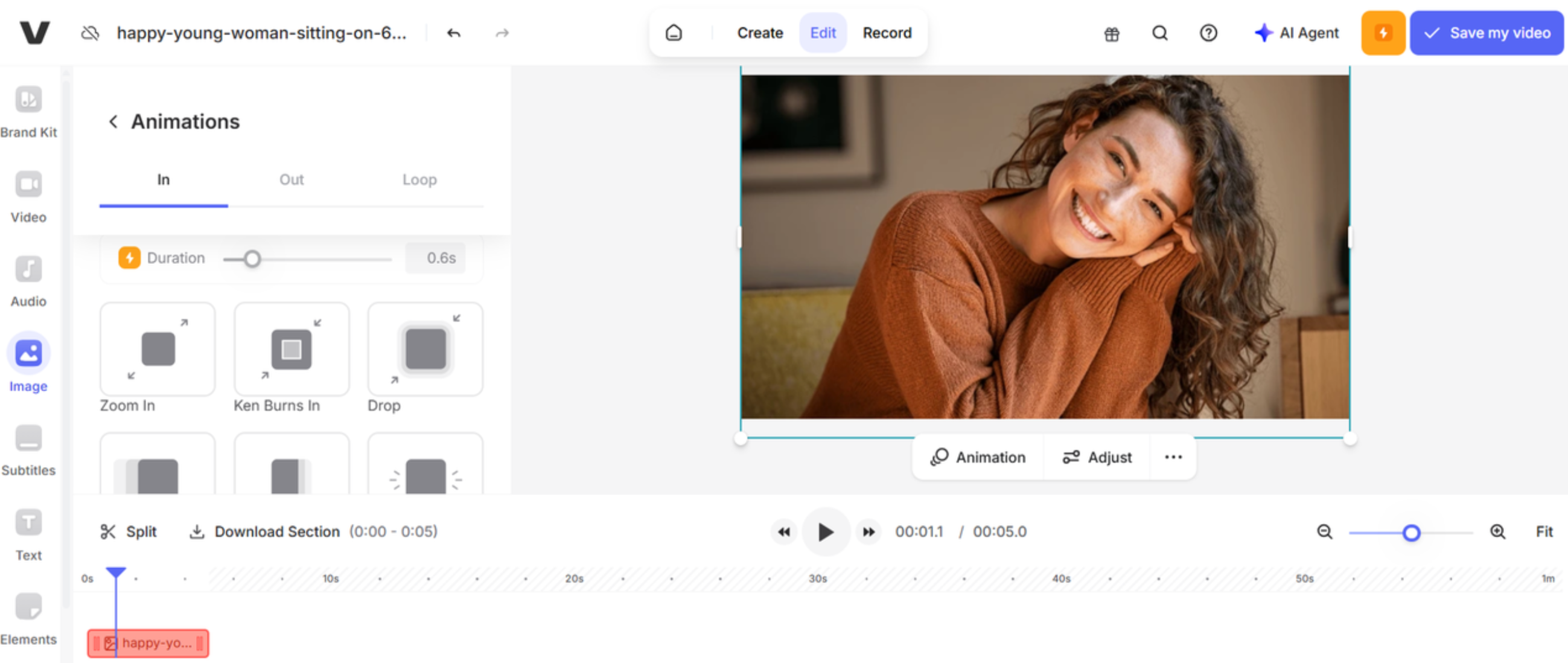Split the clip at the playhead
The image size is (1568, 663).
128,531
